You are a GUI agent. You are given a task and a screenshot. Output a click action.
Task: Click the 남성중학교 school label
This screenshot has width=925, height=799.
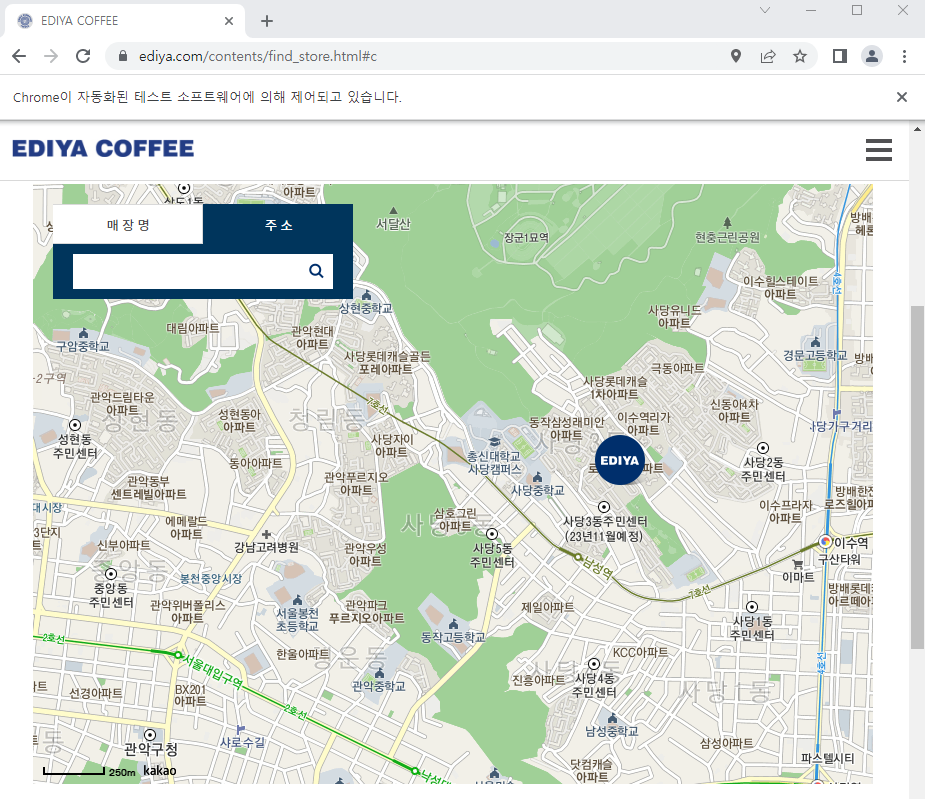click(x=612, y=731)
